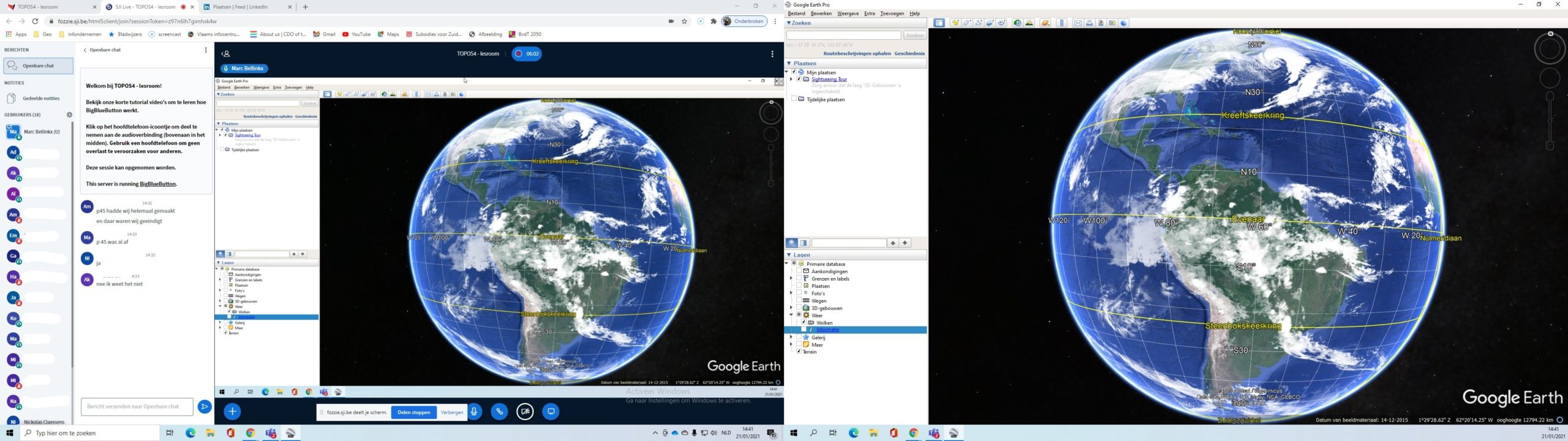The image size is (1568, 441).
Task: Expand 3D-gebouwen layer arrow in right-hand Lagen panel
Action: click(x=791, y=308)
